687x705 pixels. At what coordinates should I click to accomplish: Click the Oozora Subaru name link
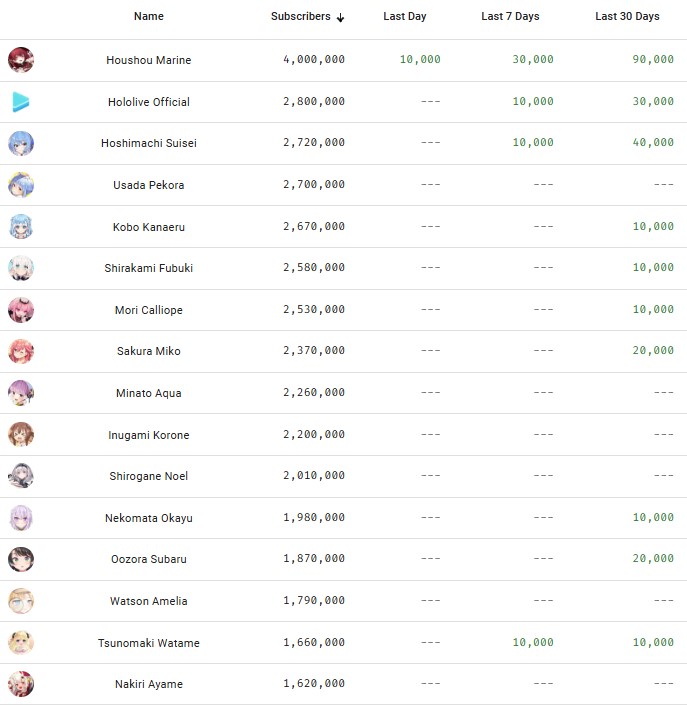click(148, 559)
